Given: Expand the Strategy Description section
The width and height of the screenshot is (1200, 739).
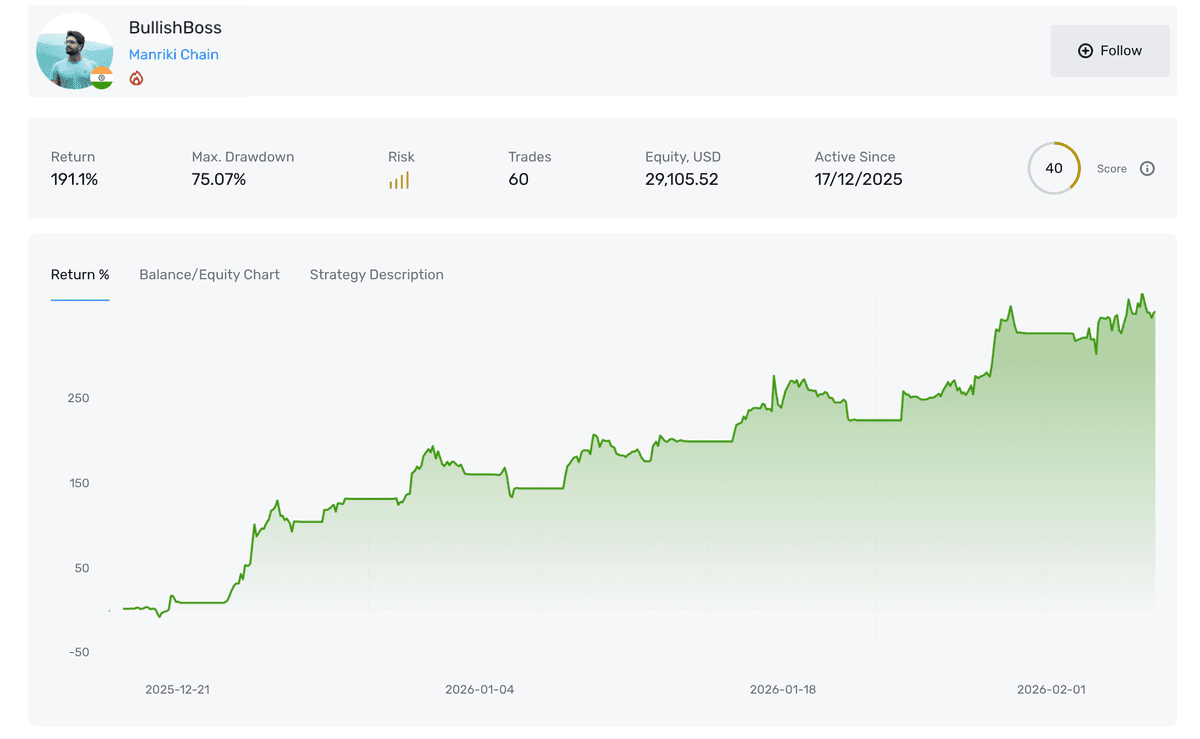Looking at the screenshot, I should (376, 274).
